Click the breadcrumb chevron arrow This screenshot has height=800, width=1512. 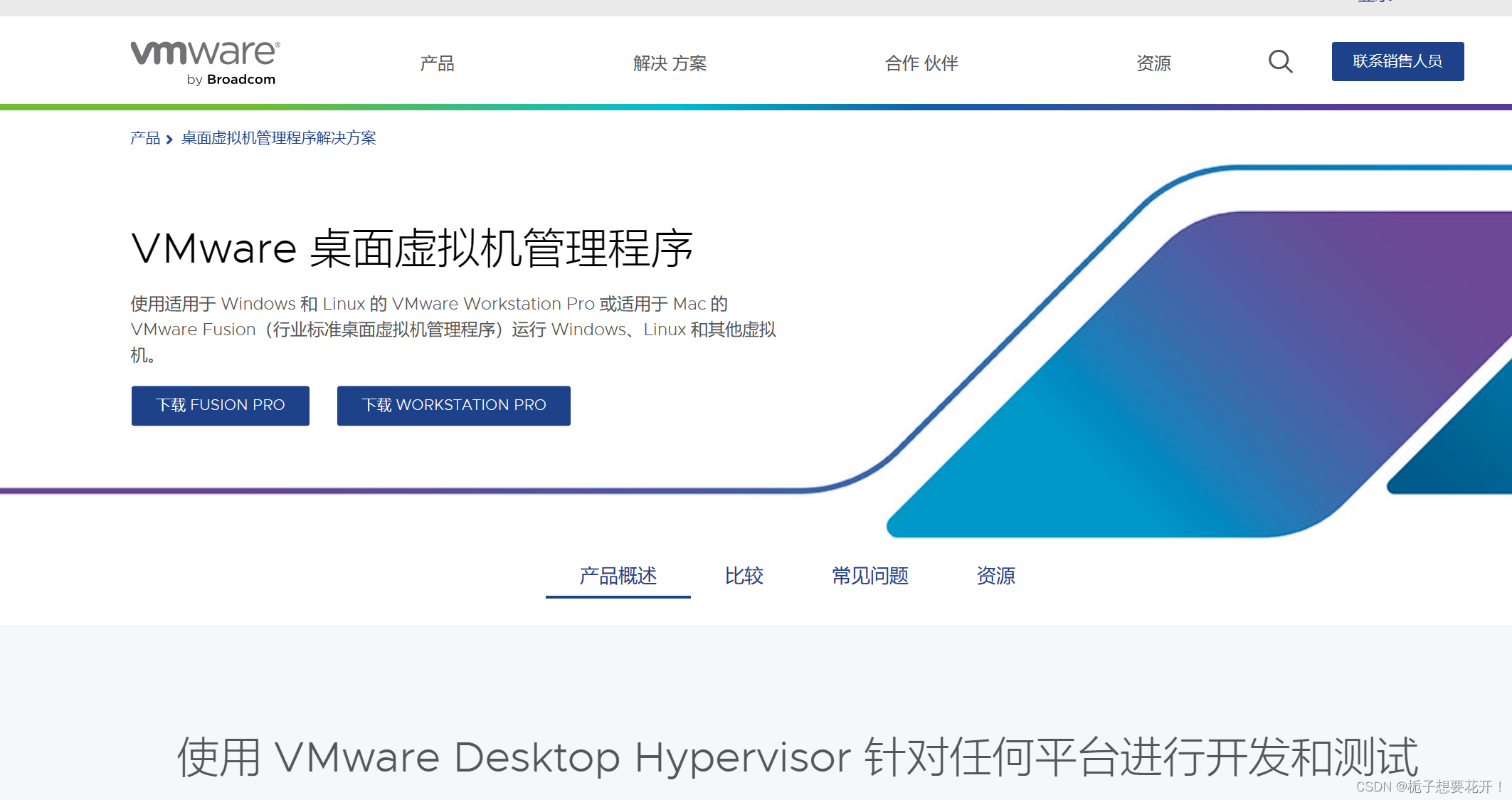click(169, 140)
